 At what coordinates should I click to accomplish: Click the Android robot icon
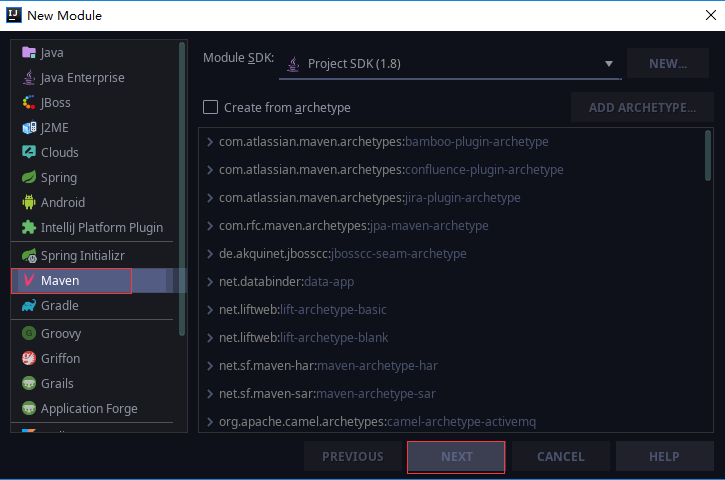click(29, 202)
